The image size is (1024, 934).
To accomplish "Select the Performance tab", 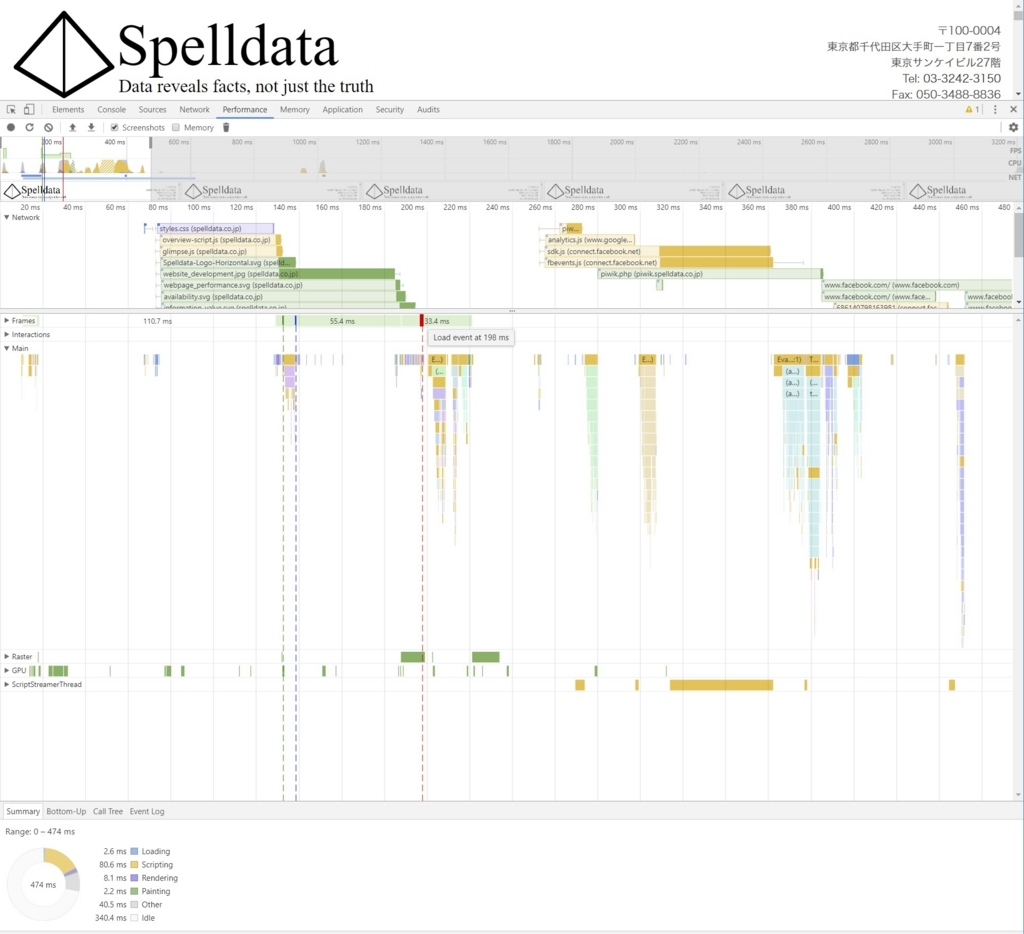I will coord(245,110).
